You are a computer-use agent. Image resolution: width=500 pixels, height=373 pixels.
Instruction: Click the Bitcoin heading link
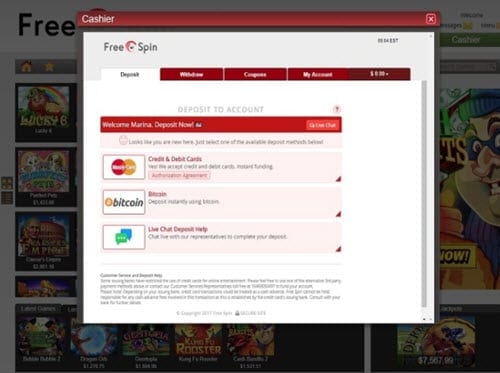pos(157,194)
